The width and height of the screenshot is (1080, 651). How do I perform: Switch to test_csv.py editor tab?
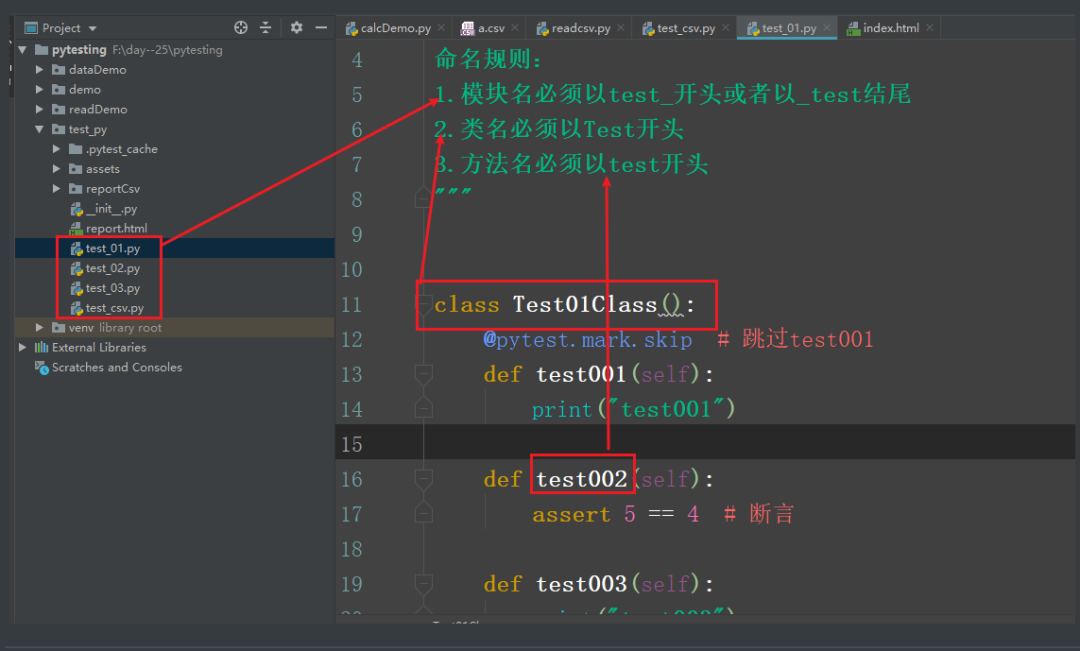click(x=686, y=28)
